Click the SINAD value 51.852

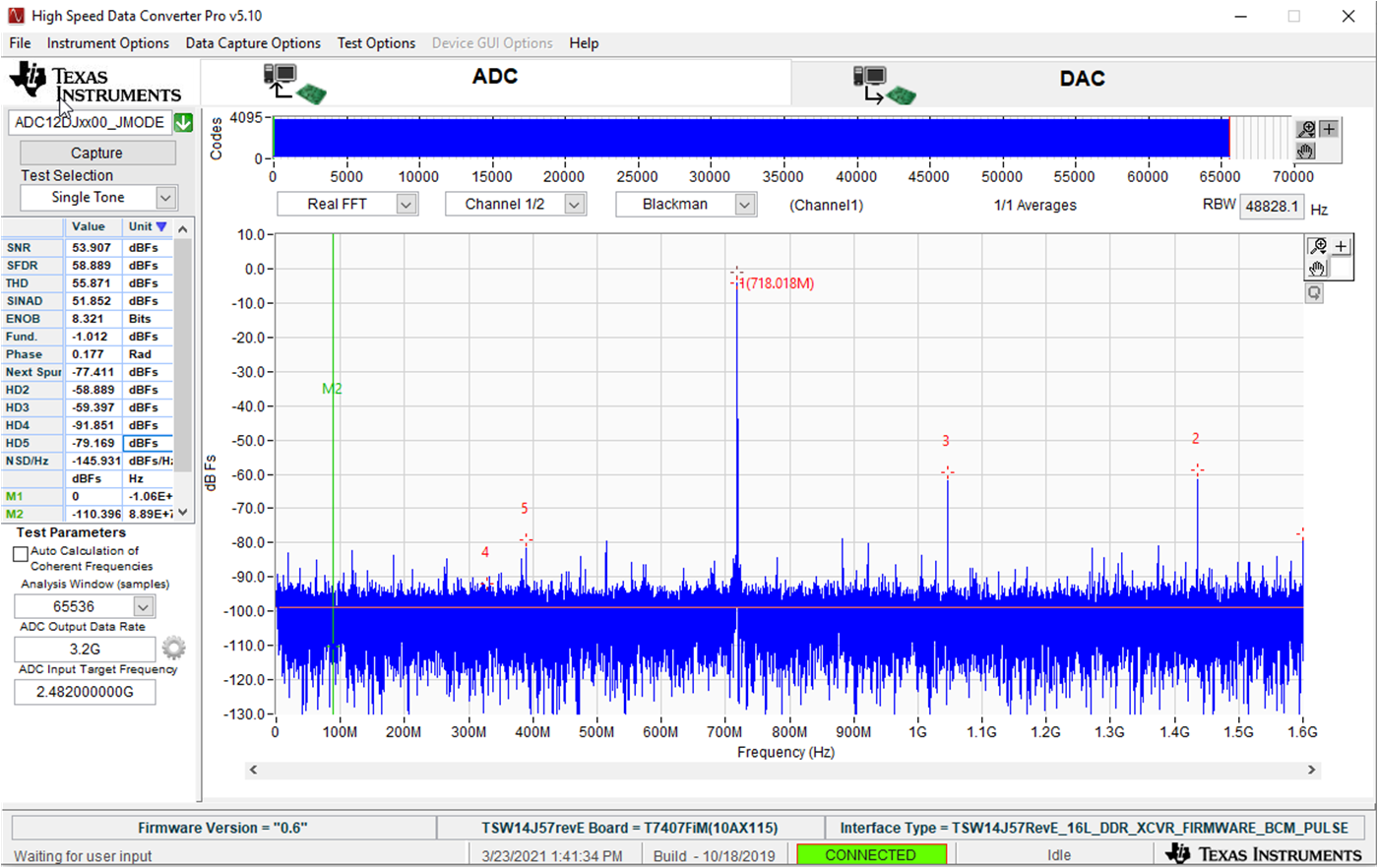point(93,301)
